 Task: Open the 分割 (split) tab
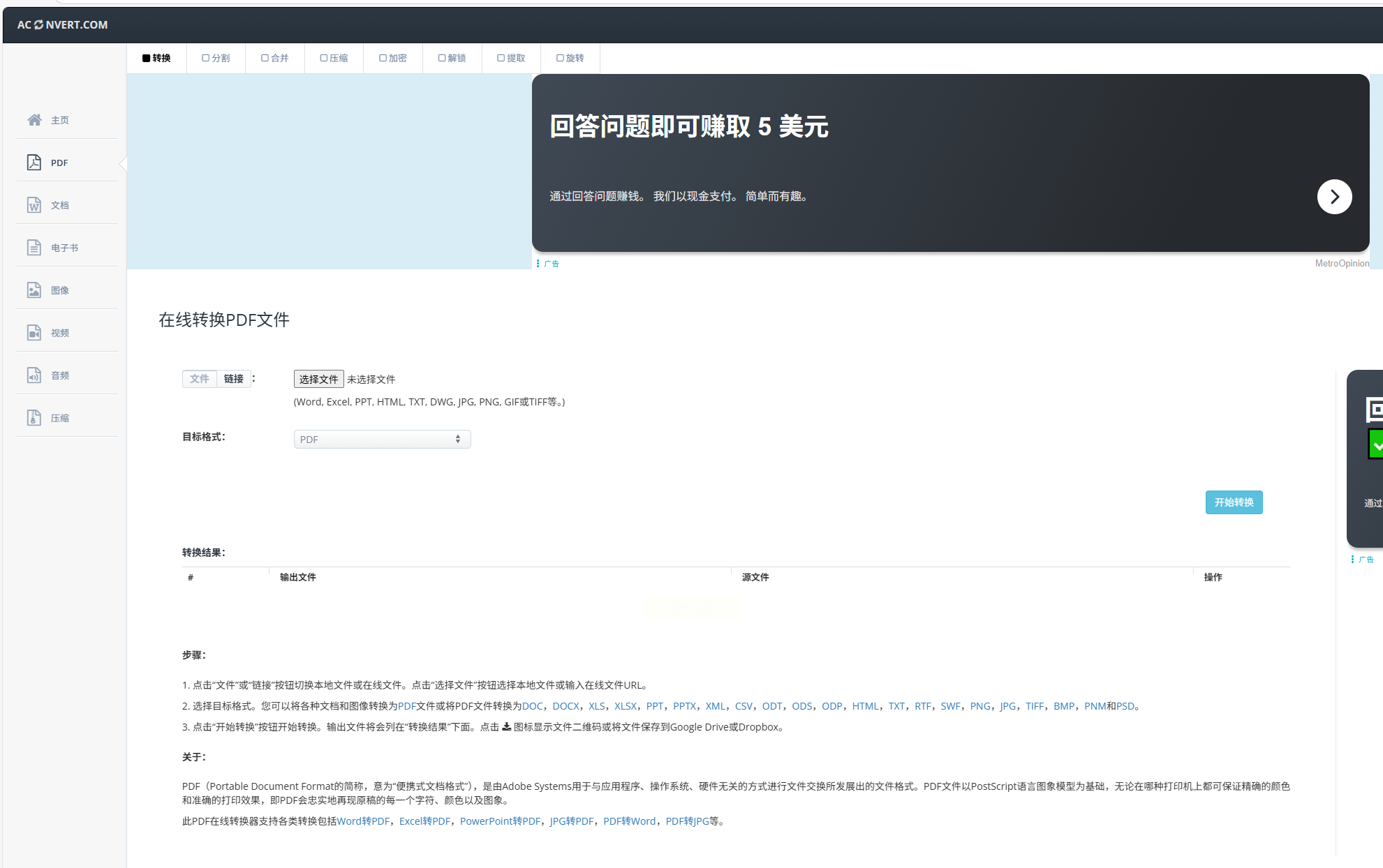tap(216, 58)
